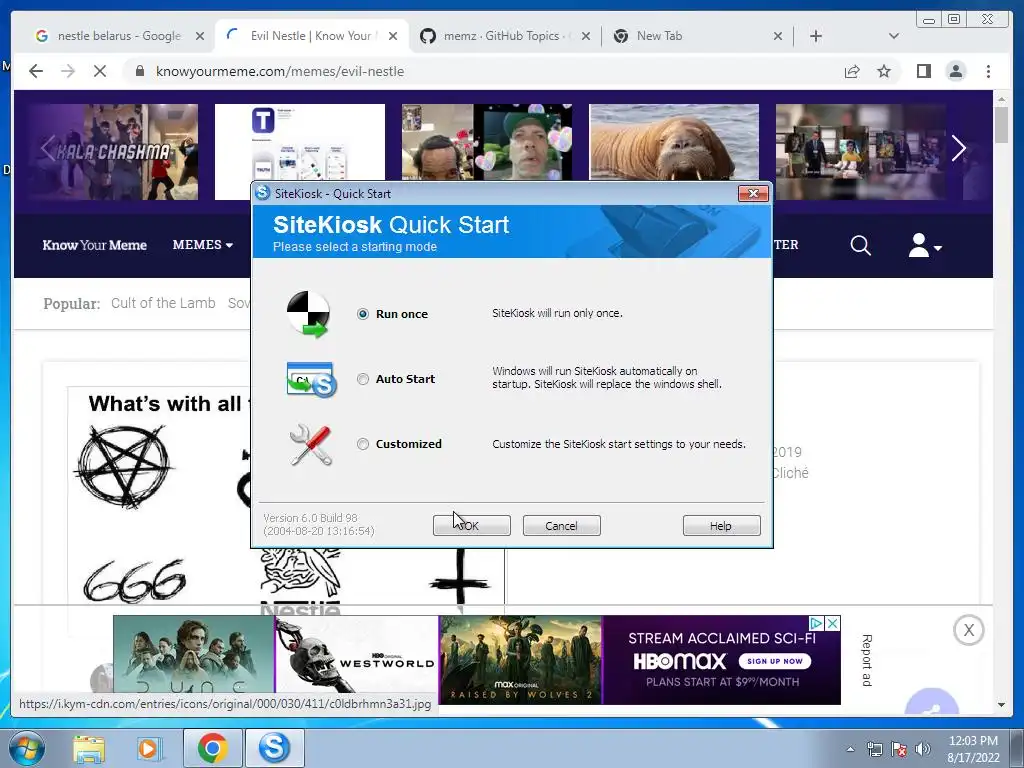Screen dimensions: 1024x768
Task: Open Windows Explorer from taskbar
Action: point(89,748)
